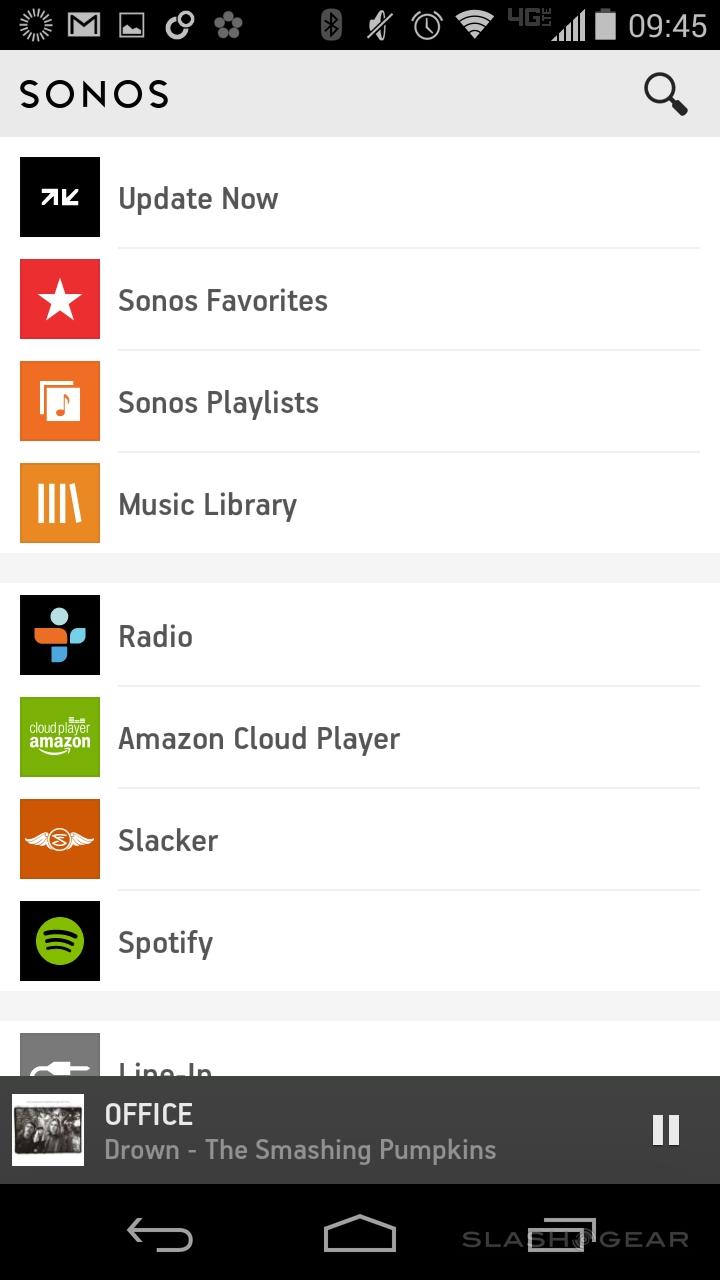This screenshot has height=1280, width=720.
Task: Select Spotify from the services list
Action: (x=166, y=943)
